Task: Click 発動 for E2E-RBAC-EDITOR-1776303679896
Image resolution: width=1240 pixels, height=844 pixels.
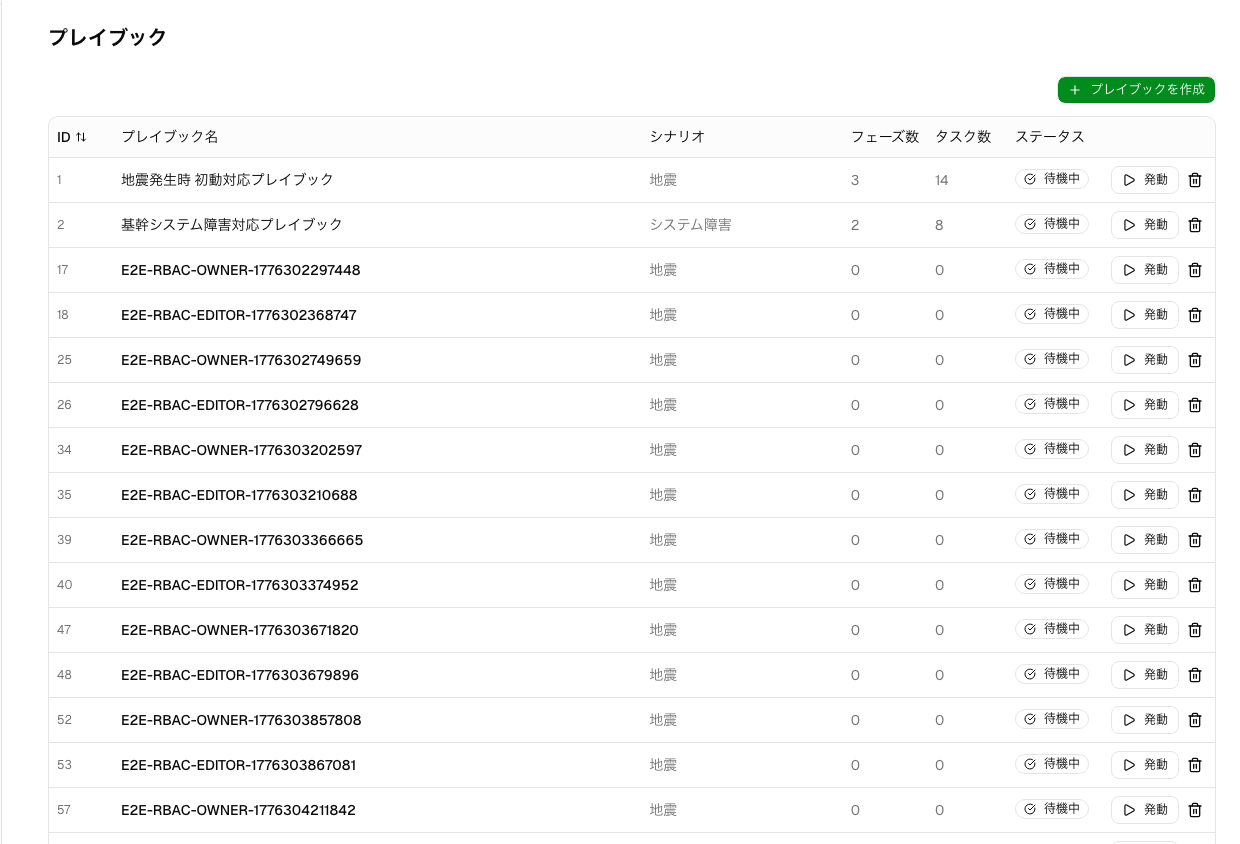Action: tap(1145, 675)
